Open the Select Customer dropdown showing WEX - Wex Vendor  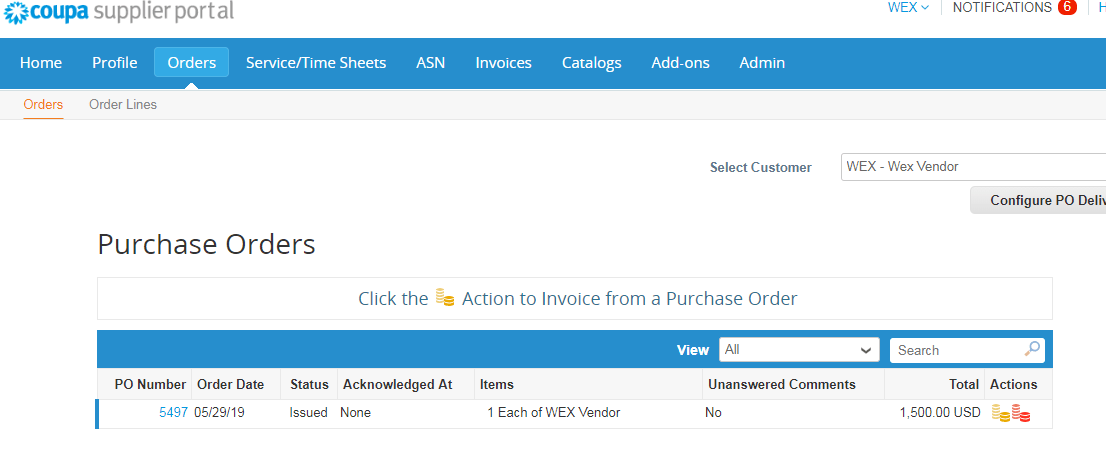[973, 167]
